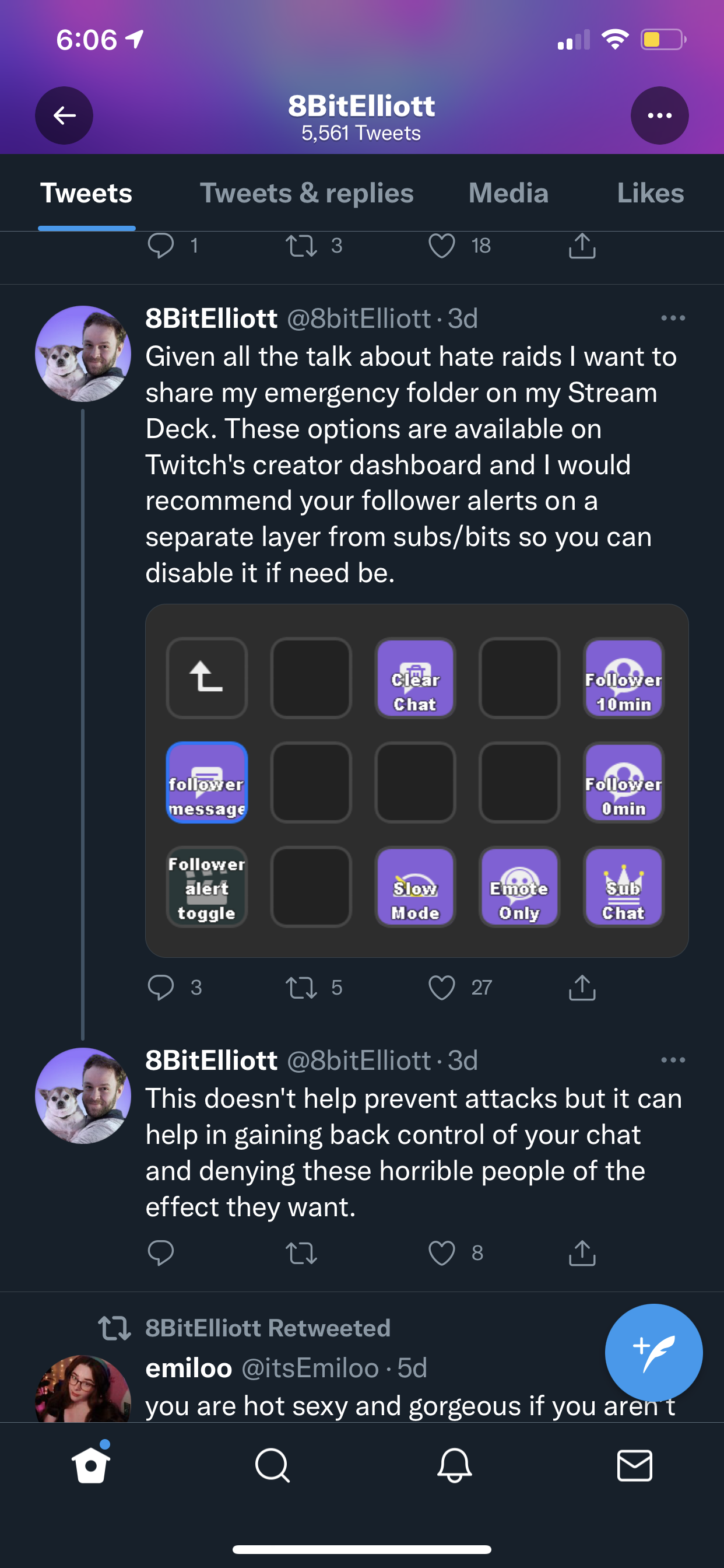Open the Stream Deck folder image

417,780
